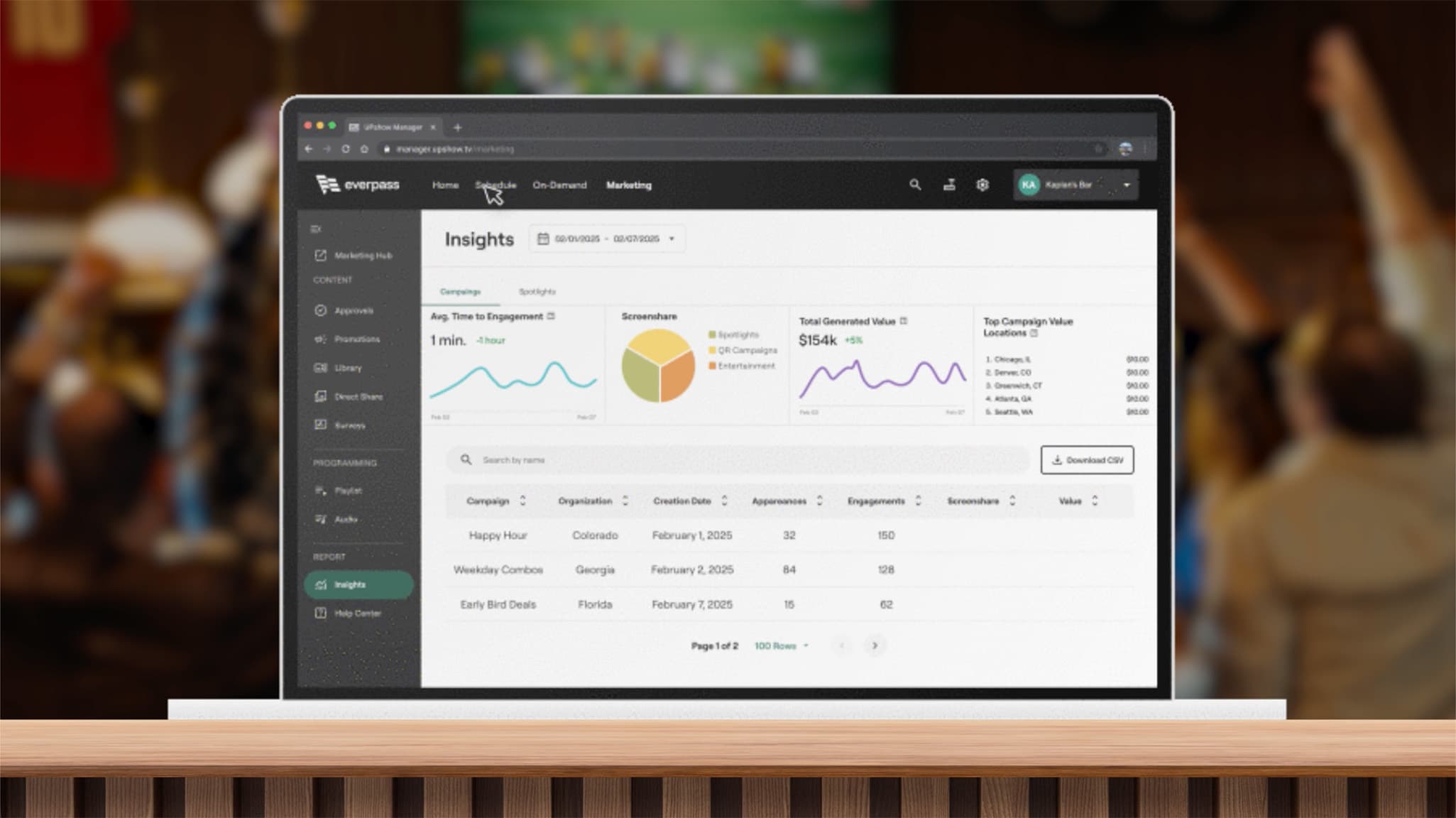Sort table by Campaign column
1456x818 pixels.
(x=522, y=501)
